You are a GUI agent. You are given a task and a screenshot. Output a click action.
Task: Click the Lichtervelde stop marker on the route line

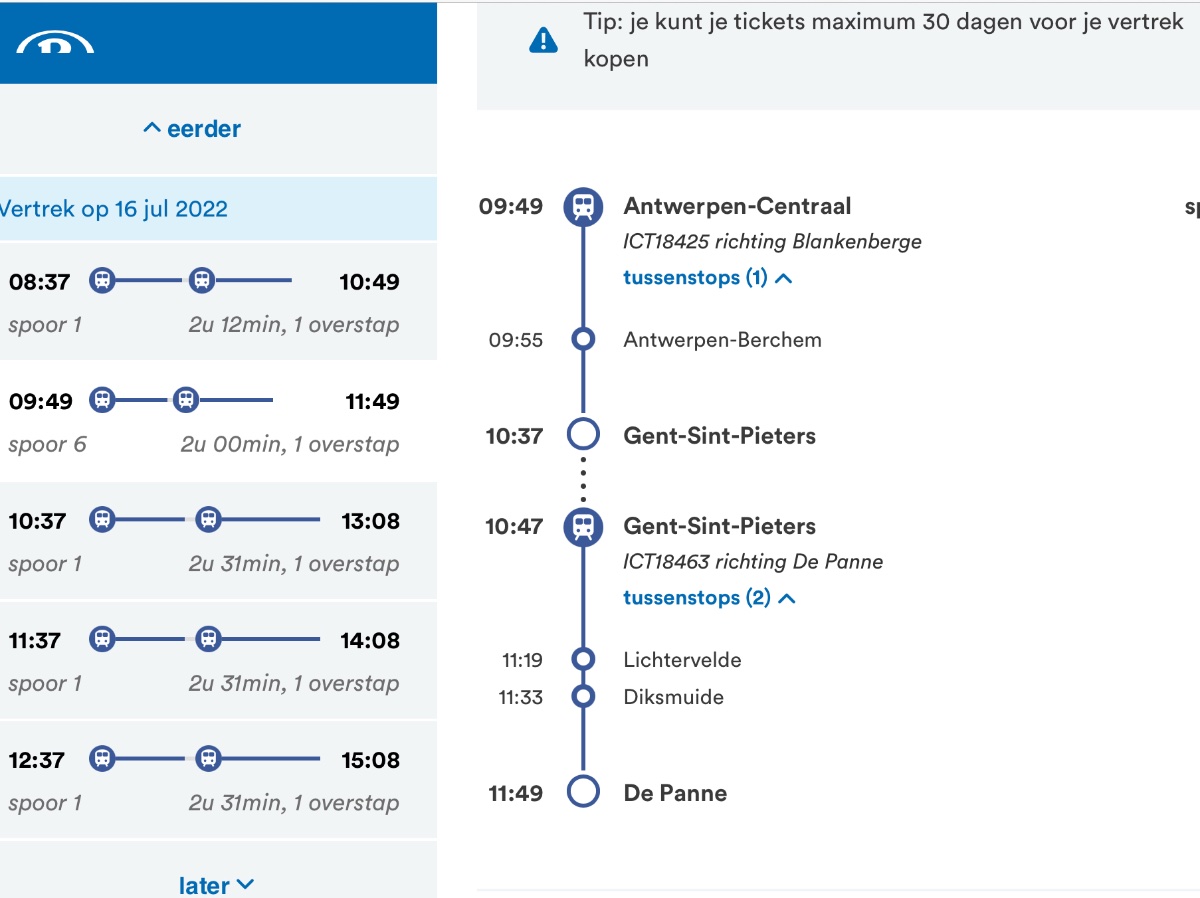click(583, 659)
